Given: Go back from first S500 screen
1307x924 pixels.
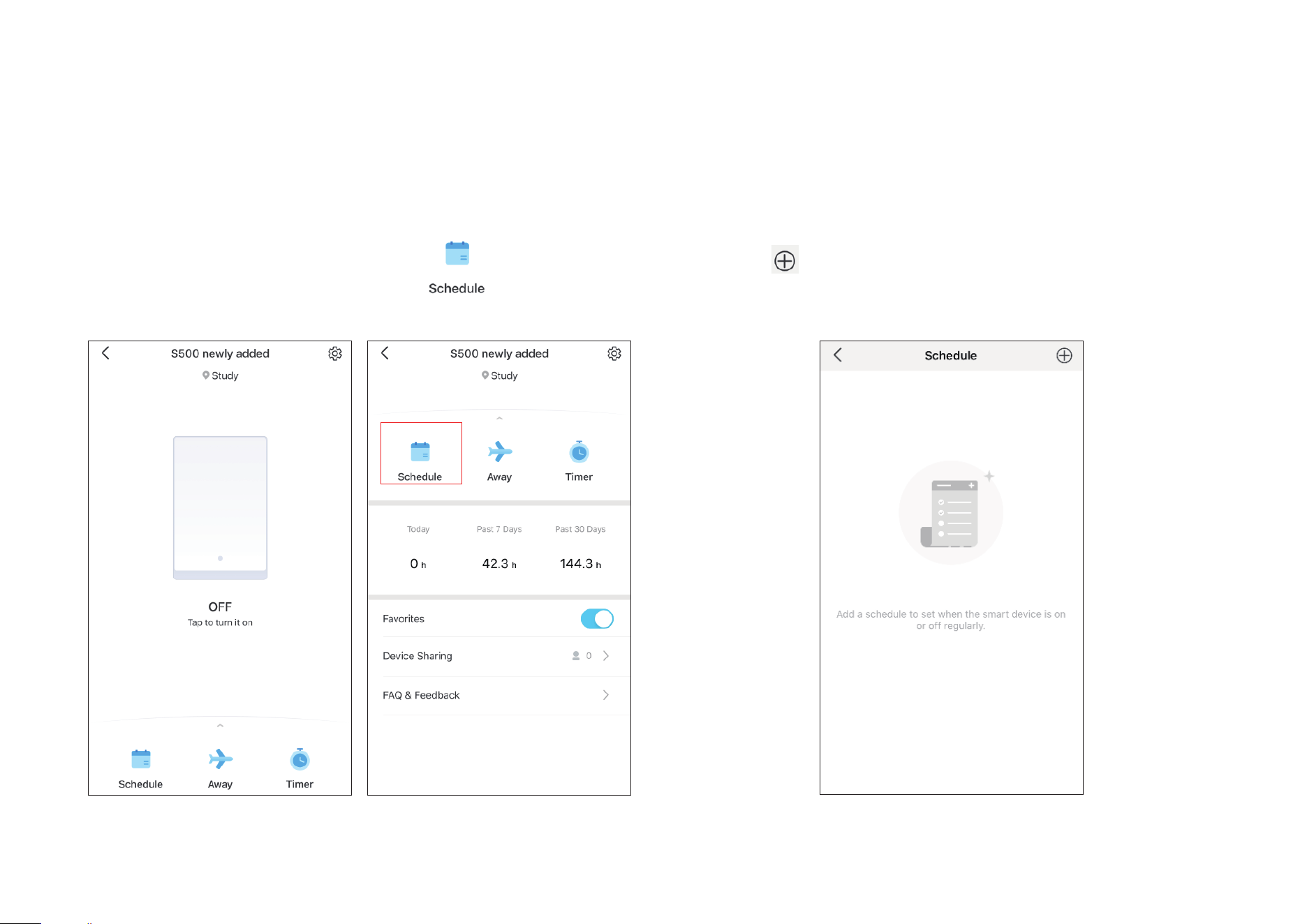Looking at the screenshot, I should point(106,353).
